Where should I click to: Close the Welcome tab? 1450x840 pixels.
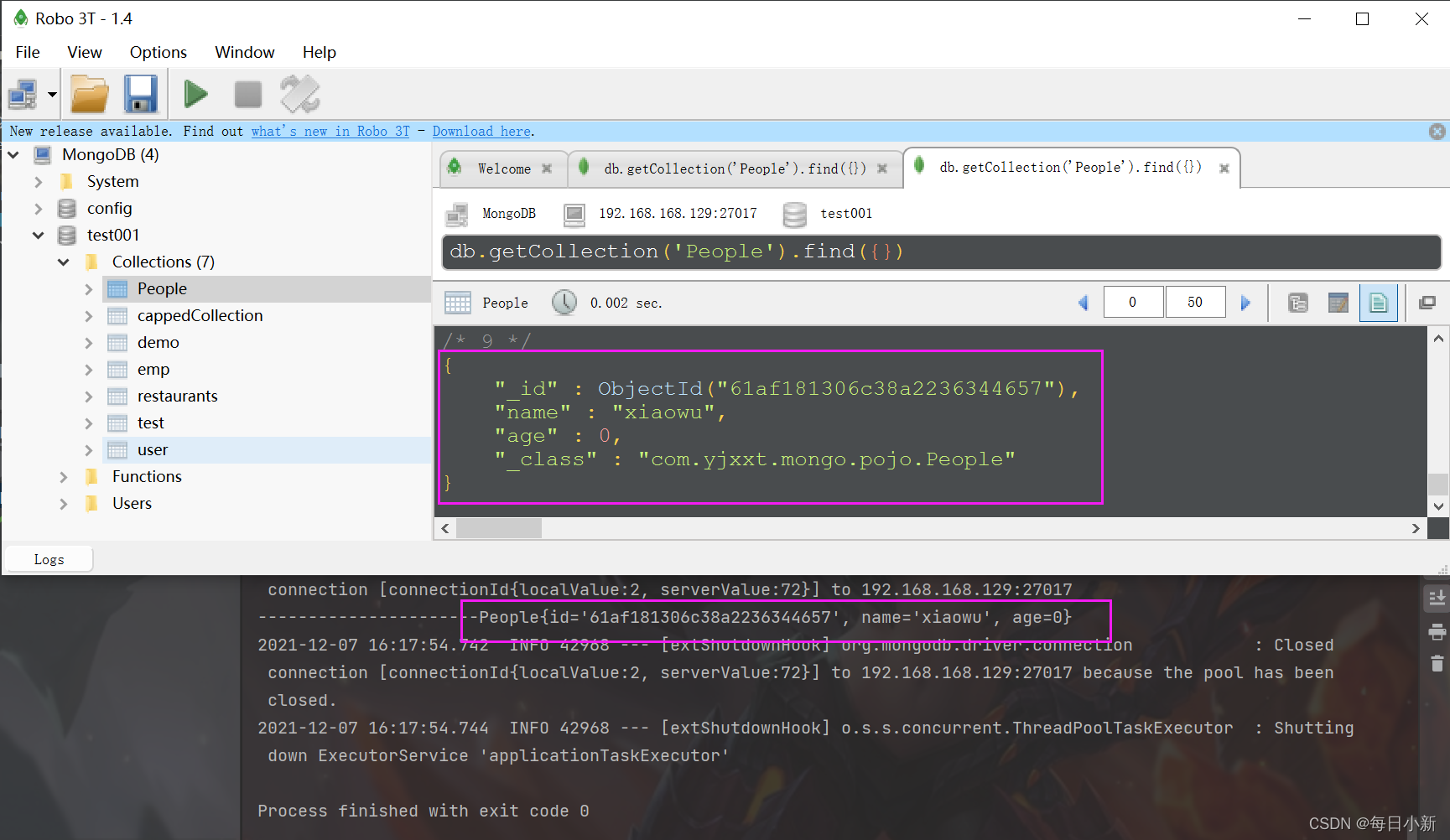547,169
